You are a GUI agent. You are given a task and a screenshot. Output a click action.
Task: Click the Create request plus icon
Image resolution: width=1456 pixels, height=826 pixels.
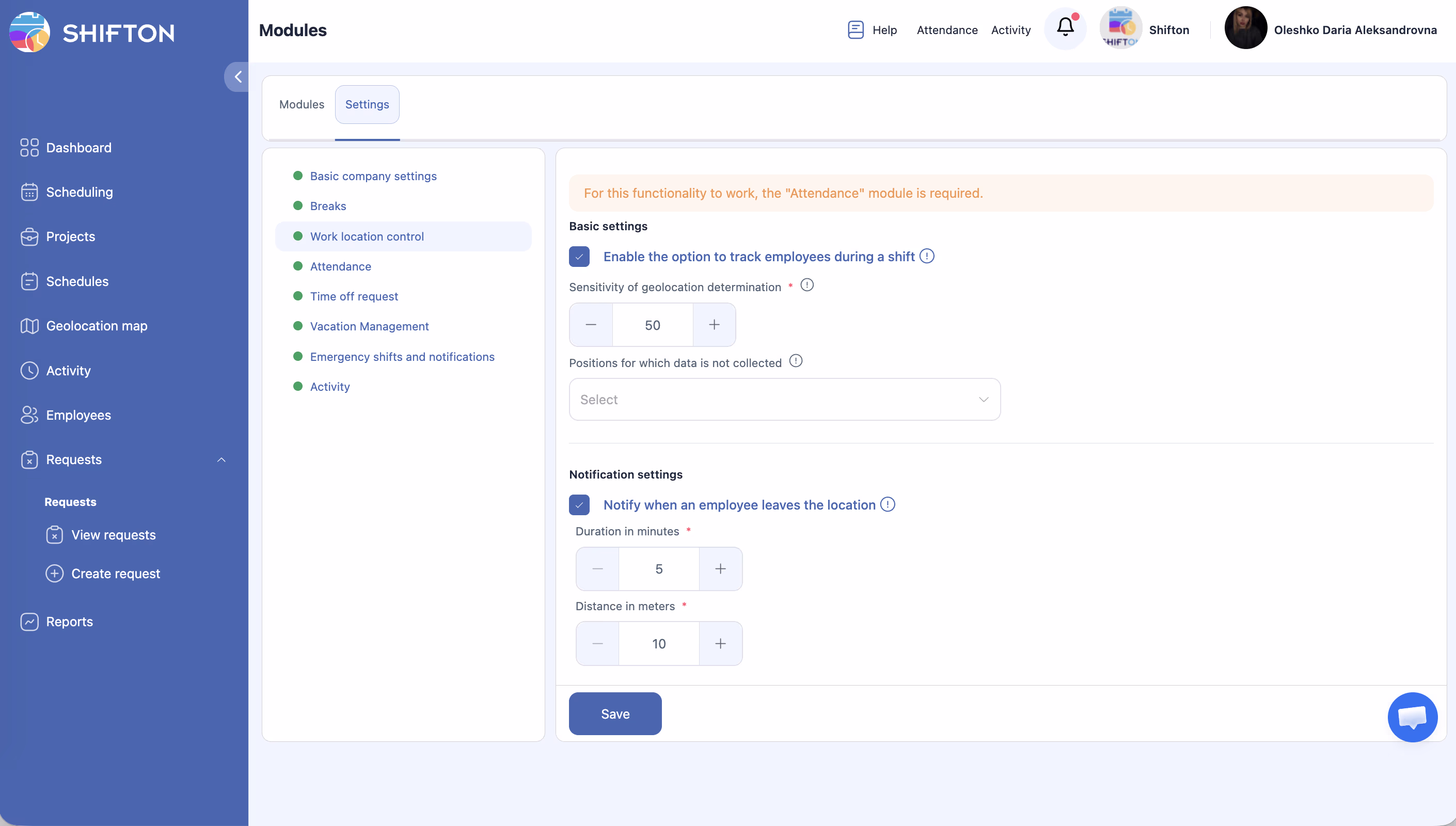click(54, 574)
